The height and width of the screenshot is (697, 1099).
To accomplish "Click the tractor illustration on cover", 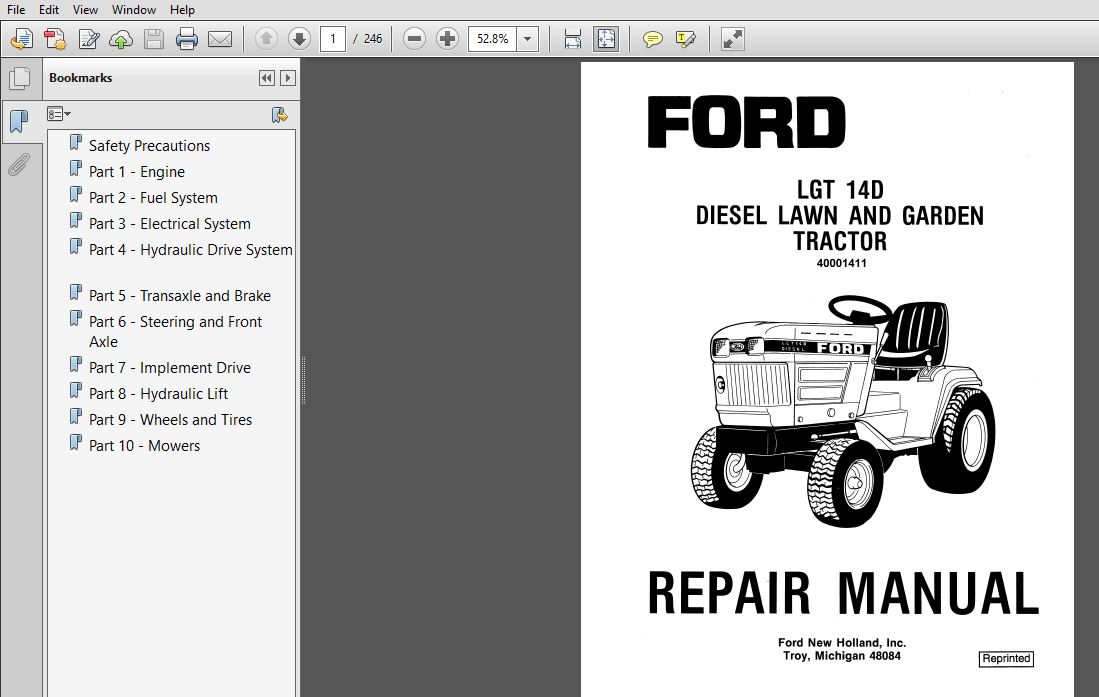I will coord(842,411).
